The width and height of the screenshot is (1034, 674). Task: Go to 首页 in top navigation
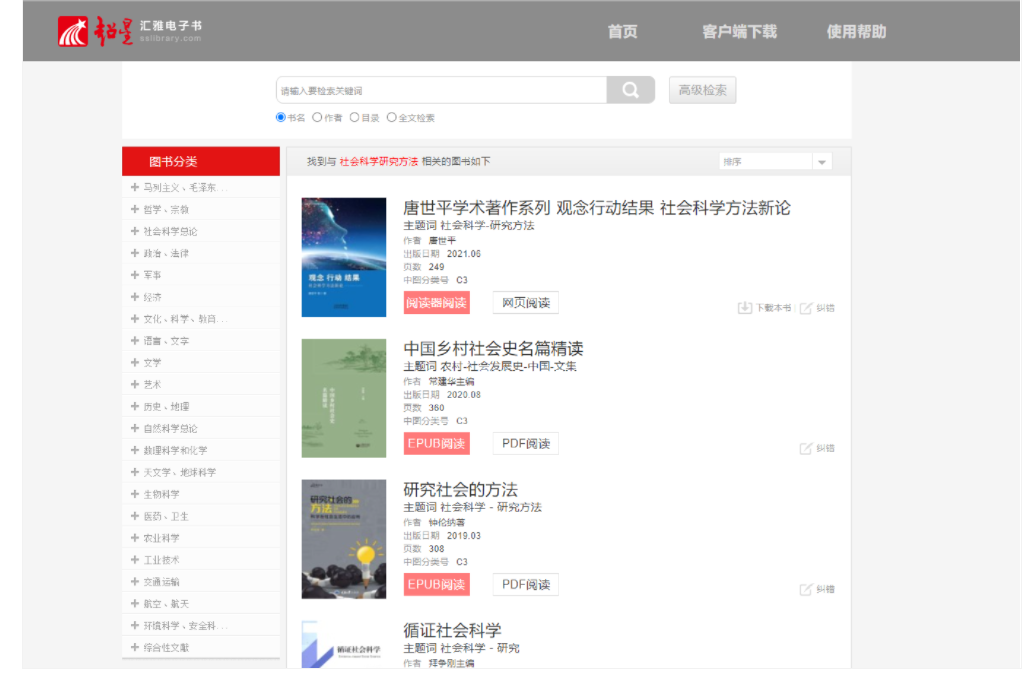click(x=622, y=32)
